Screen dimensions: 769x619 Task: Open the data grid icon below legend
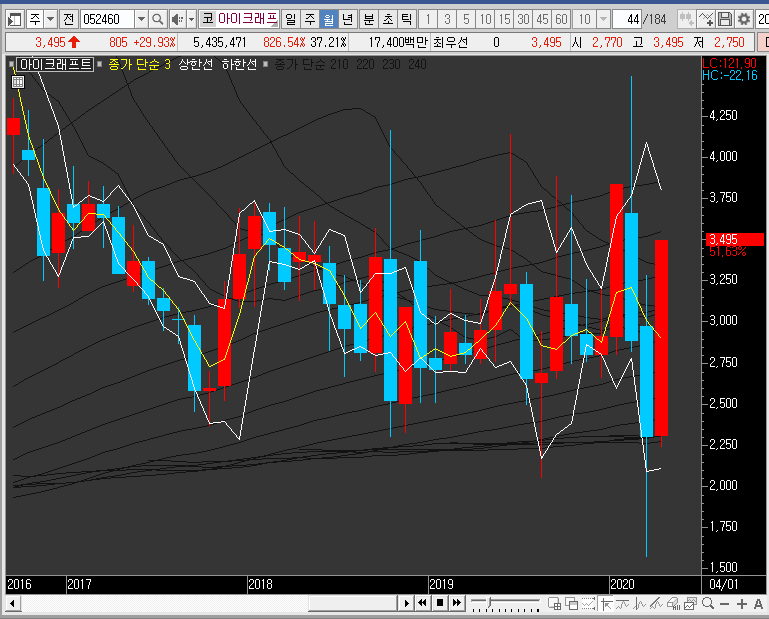pyautogui.click(x=18, y=81)
